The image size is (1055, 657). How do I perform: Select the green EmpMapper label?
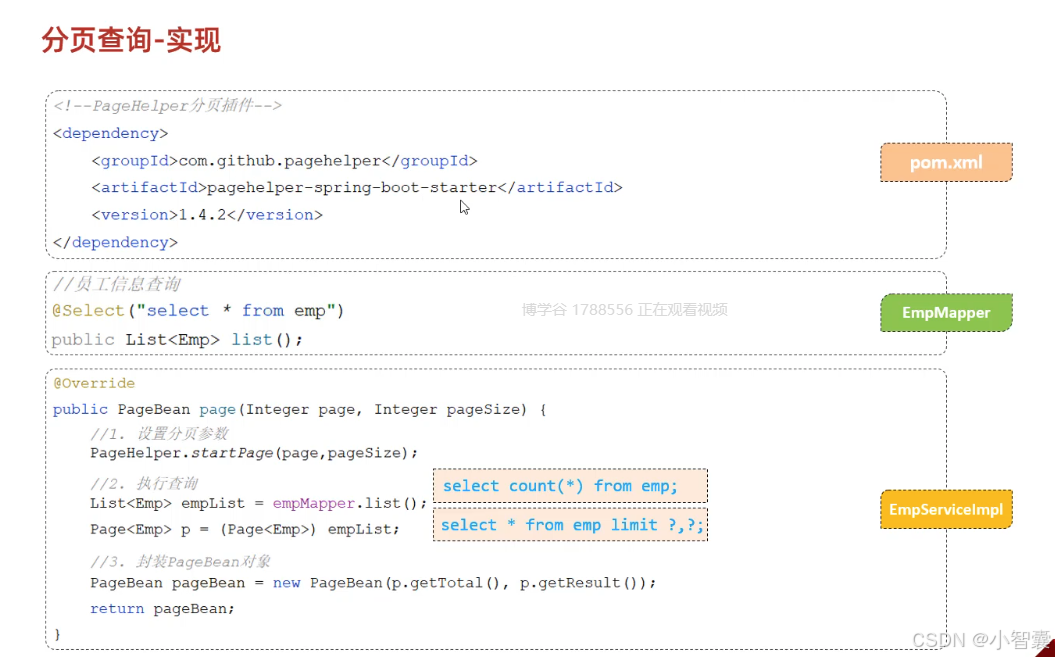pos(946,312)
